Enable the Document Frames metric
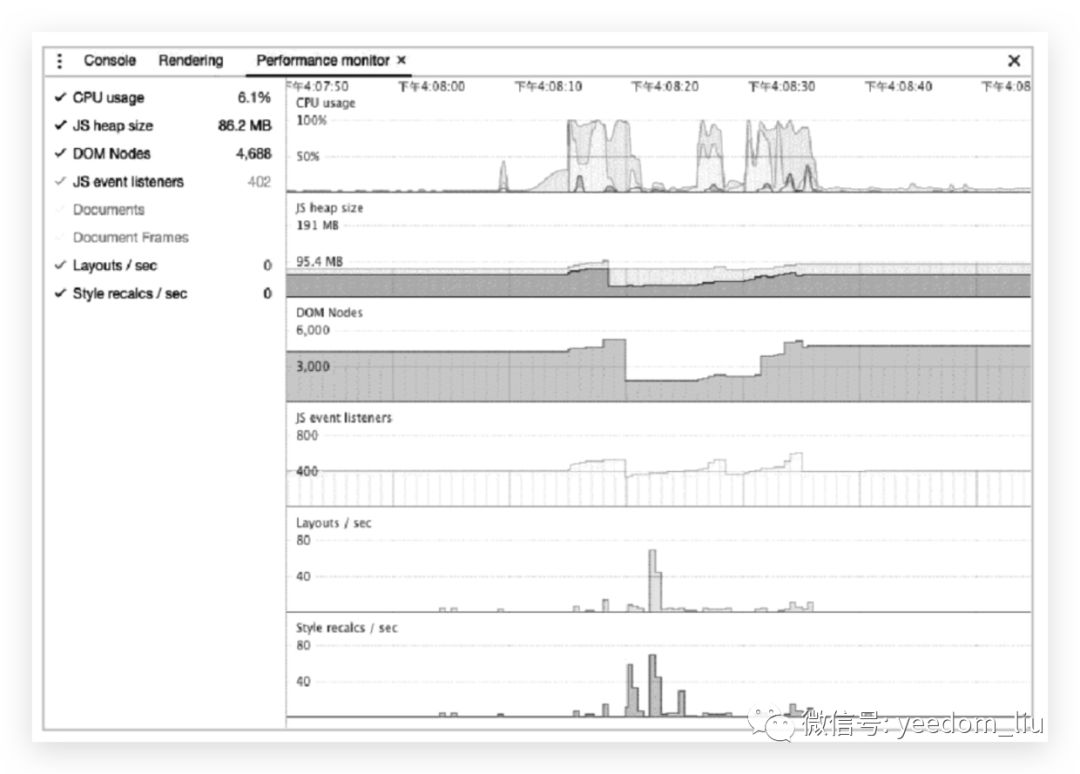This screenshot has height=774, width=1080. click(x=130, y=238)
